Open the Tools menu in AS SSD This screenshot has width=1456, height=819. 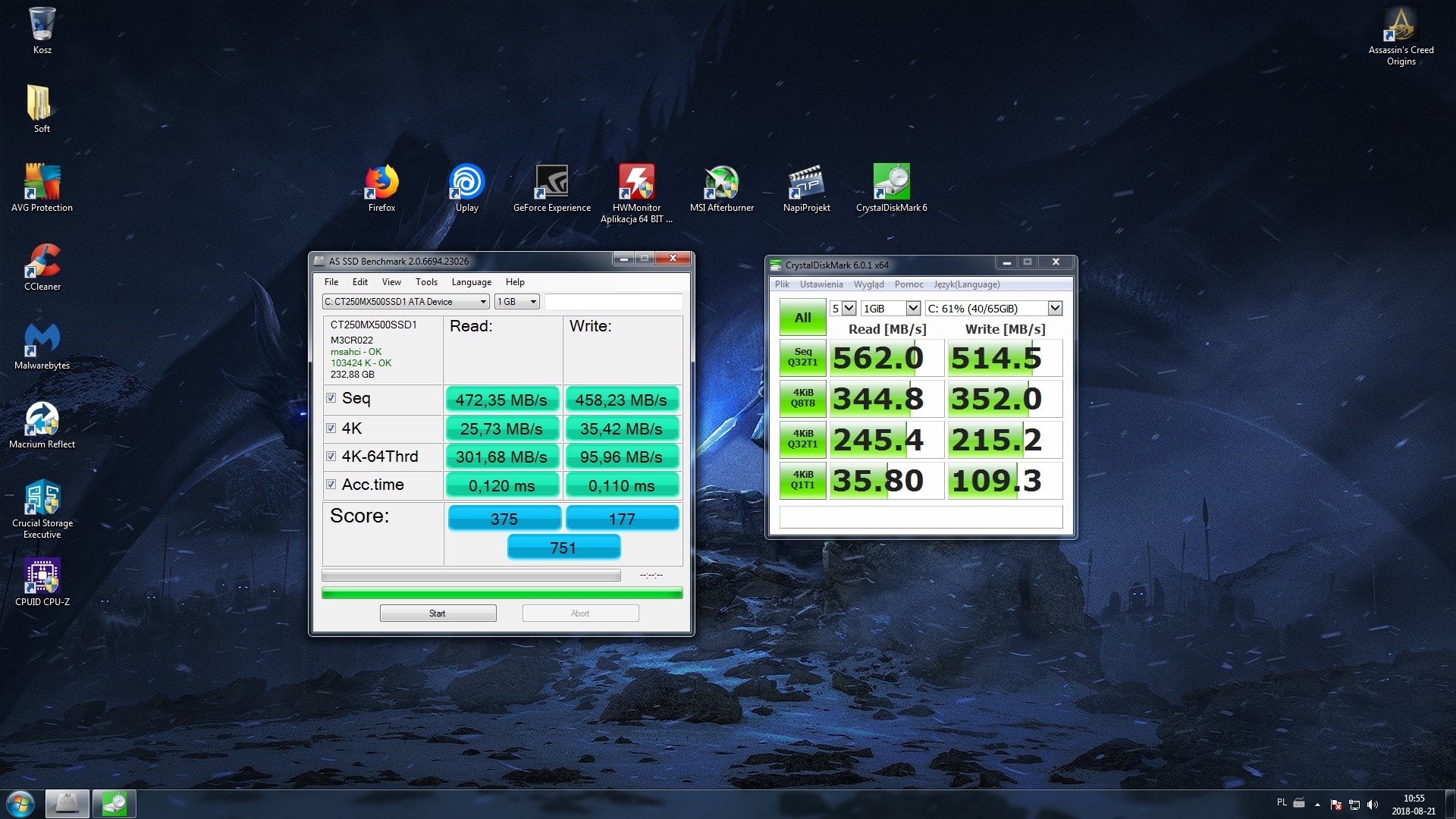426,282
